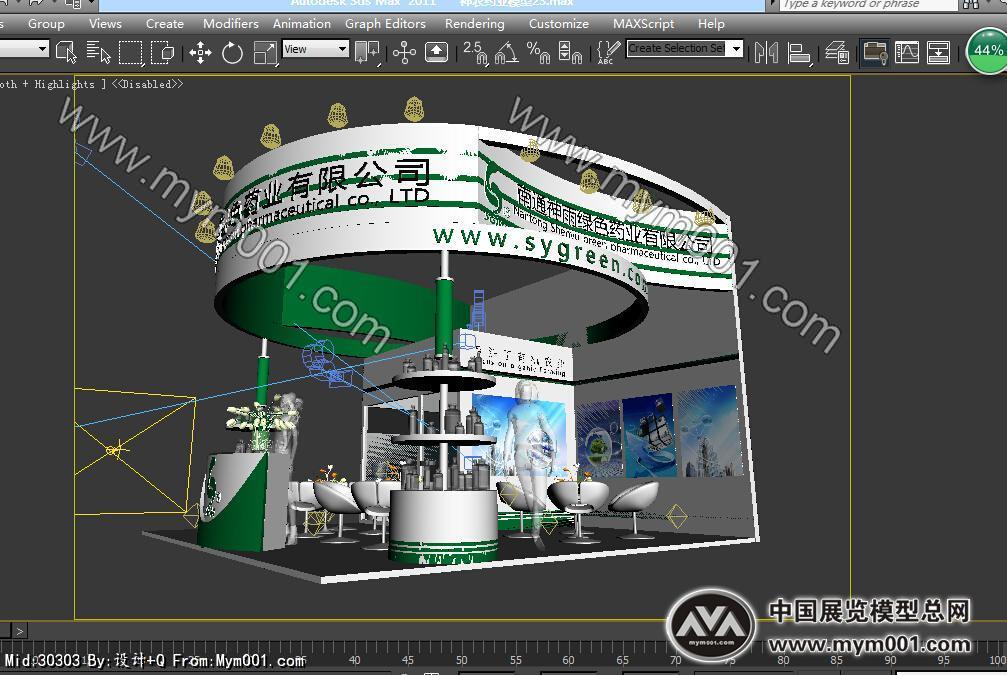Open Manage Layers dialog
The height and width of the screenshot is (675, 1007).
(x=837, y=52)
